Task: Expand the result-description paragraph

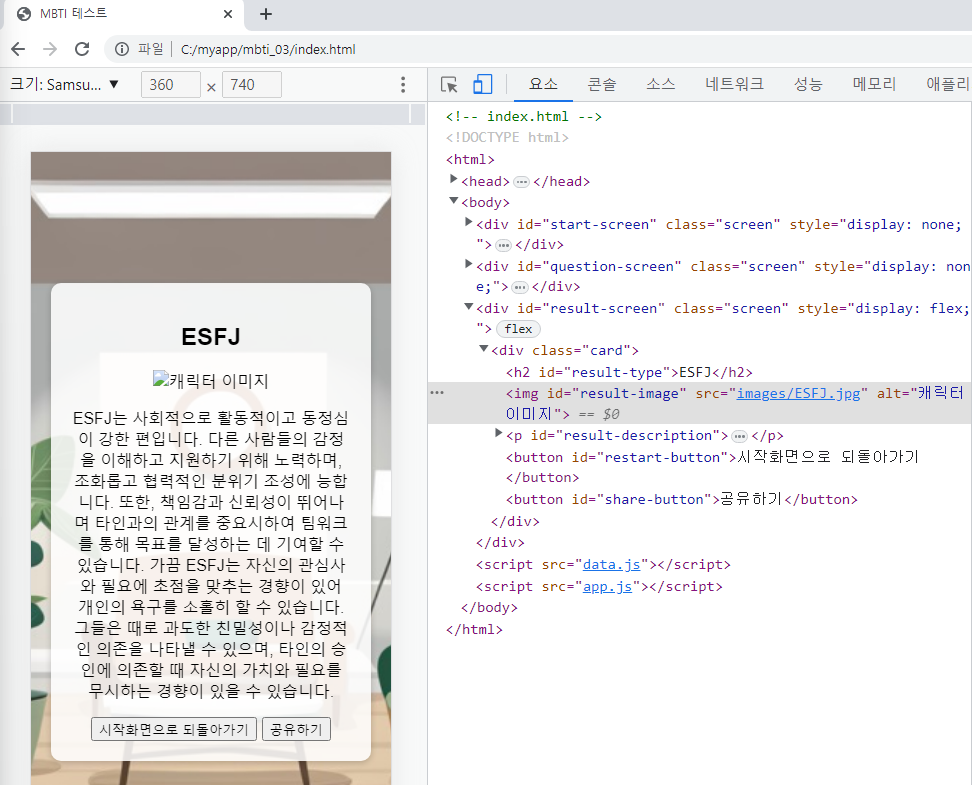Action: [498, 433]
